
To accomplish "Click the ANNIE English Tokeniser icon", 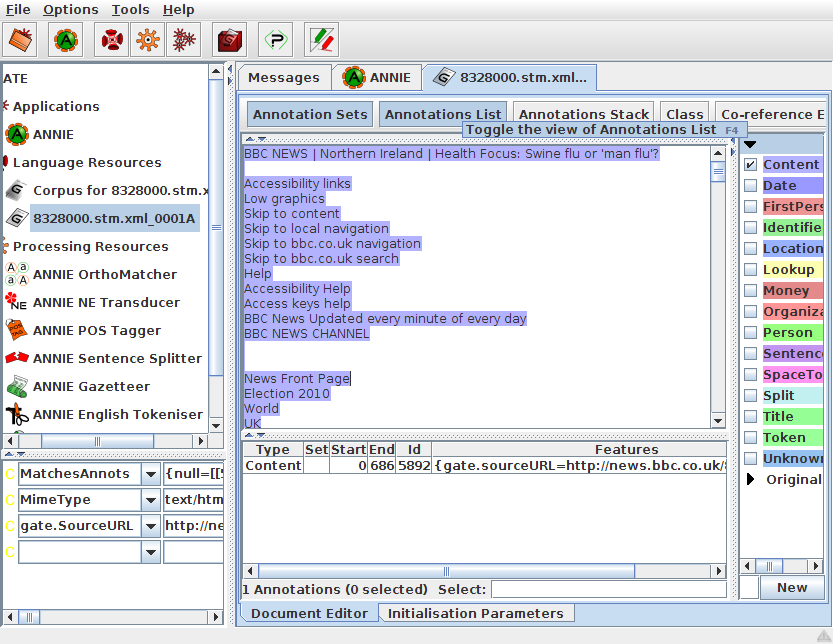I will [x=17, y=414].
